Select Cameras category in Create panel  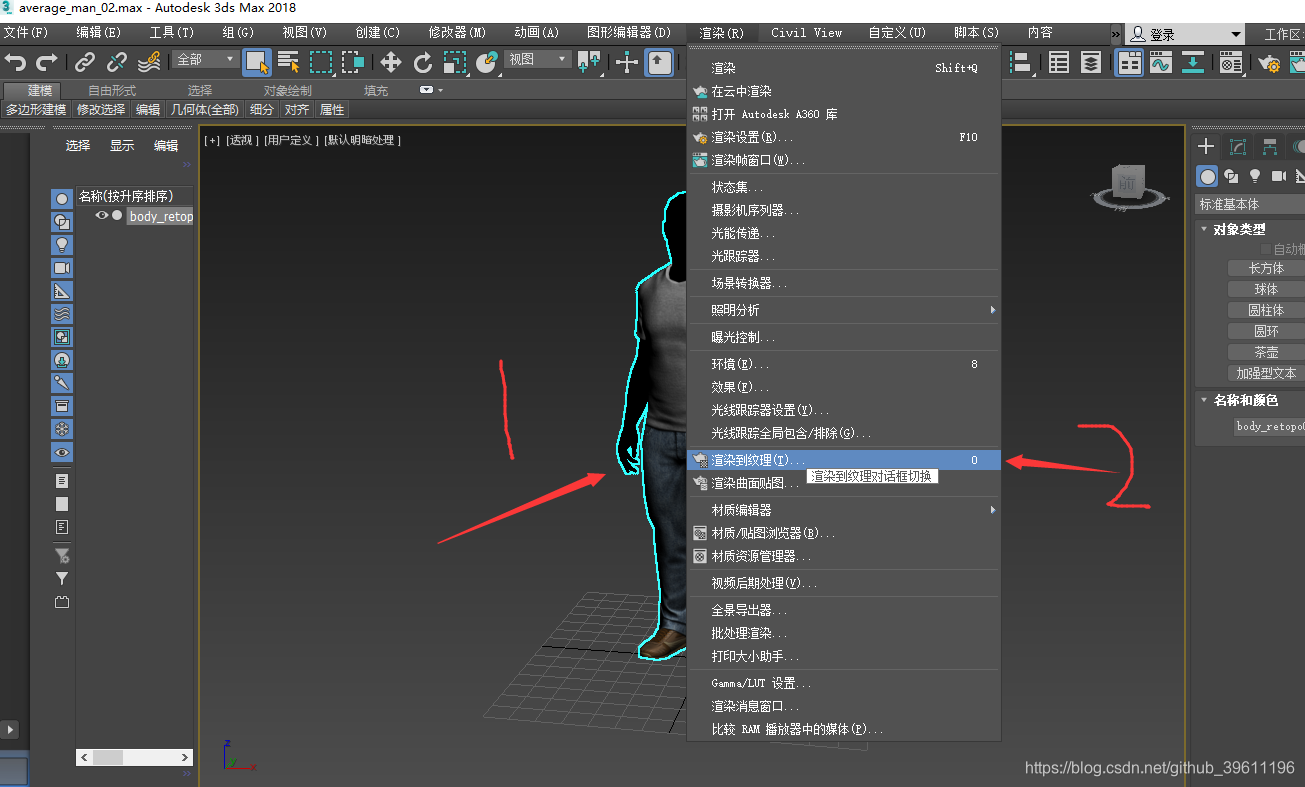(x=1278, y=176)
